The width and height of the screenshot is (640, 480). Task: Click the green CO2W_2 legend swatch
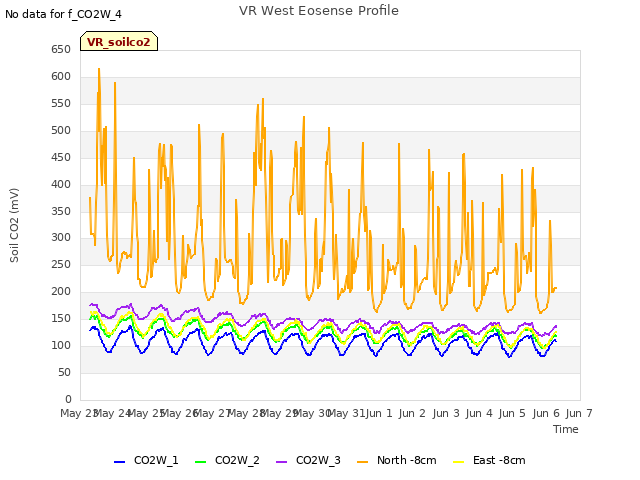coord(200,462)
